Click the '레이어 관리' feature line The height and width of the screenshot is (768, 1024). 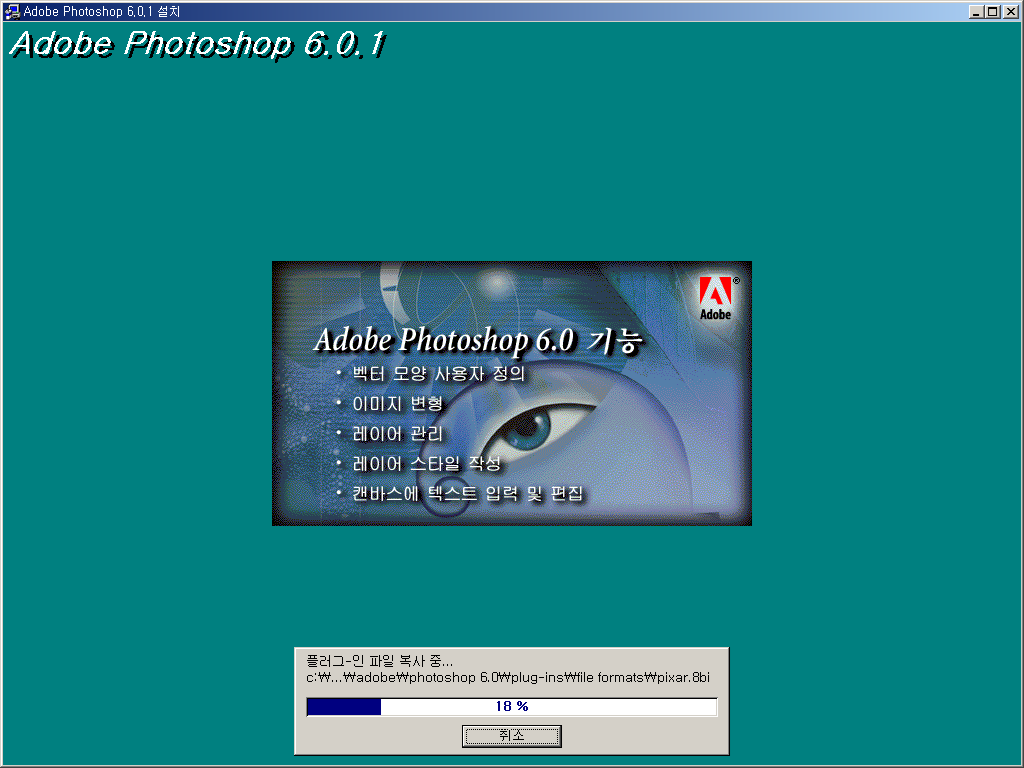click(397, 434)
